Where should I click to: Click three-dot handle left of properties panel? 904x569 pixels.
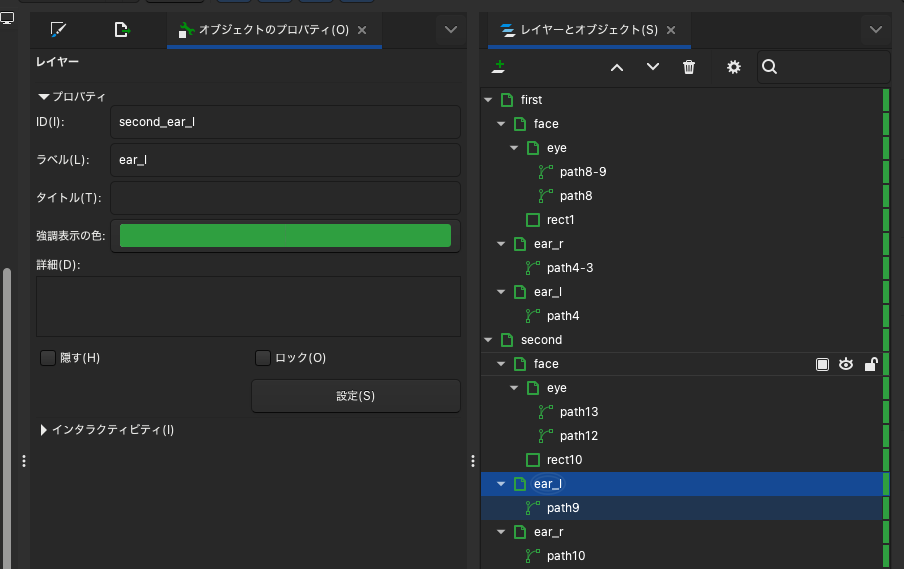[24, 461]
